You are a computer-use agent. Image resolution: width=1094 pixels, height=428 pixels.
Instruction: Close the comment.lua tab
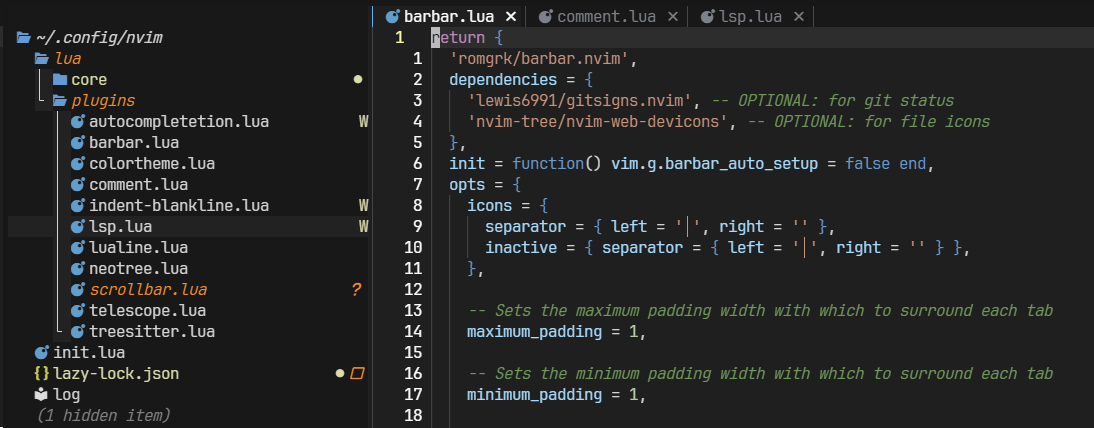pyautogui.click(x=672, y=16)
